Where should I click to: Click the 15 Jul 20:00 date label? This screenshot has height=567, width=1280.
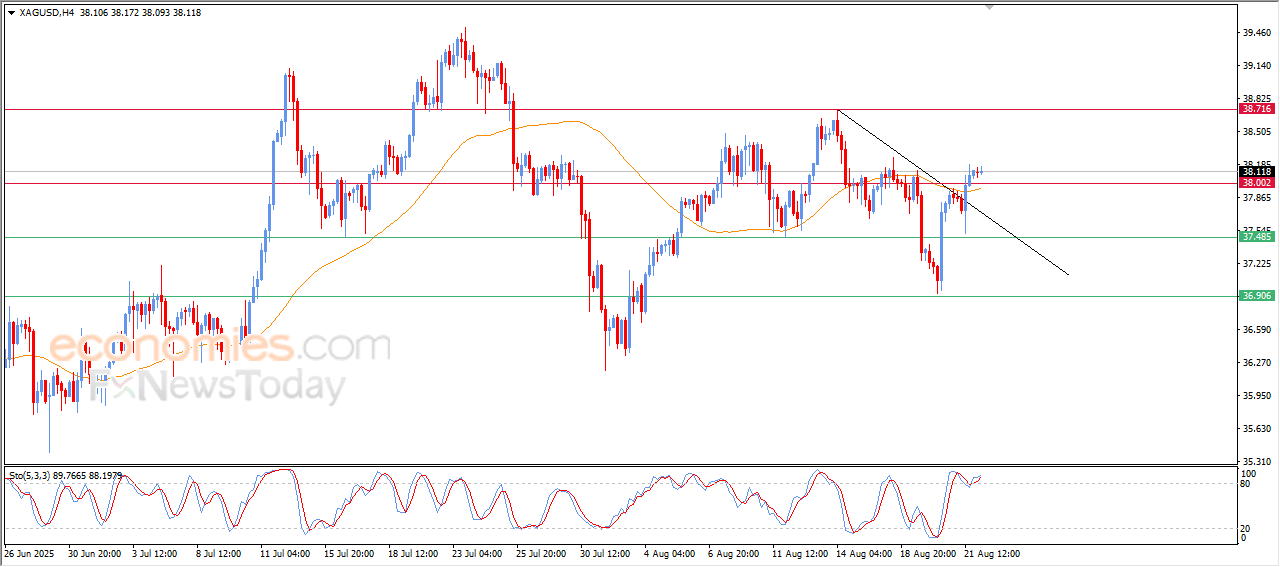click(348, 553)
